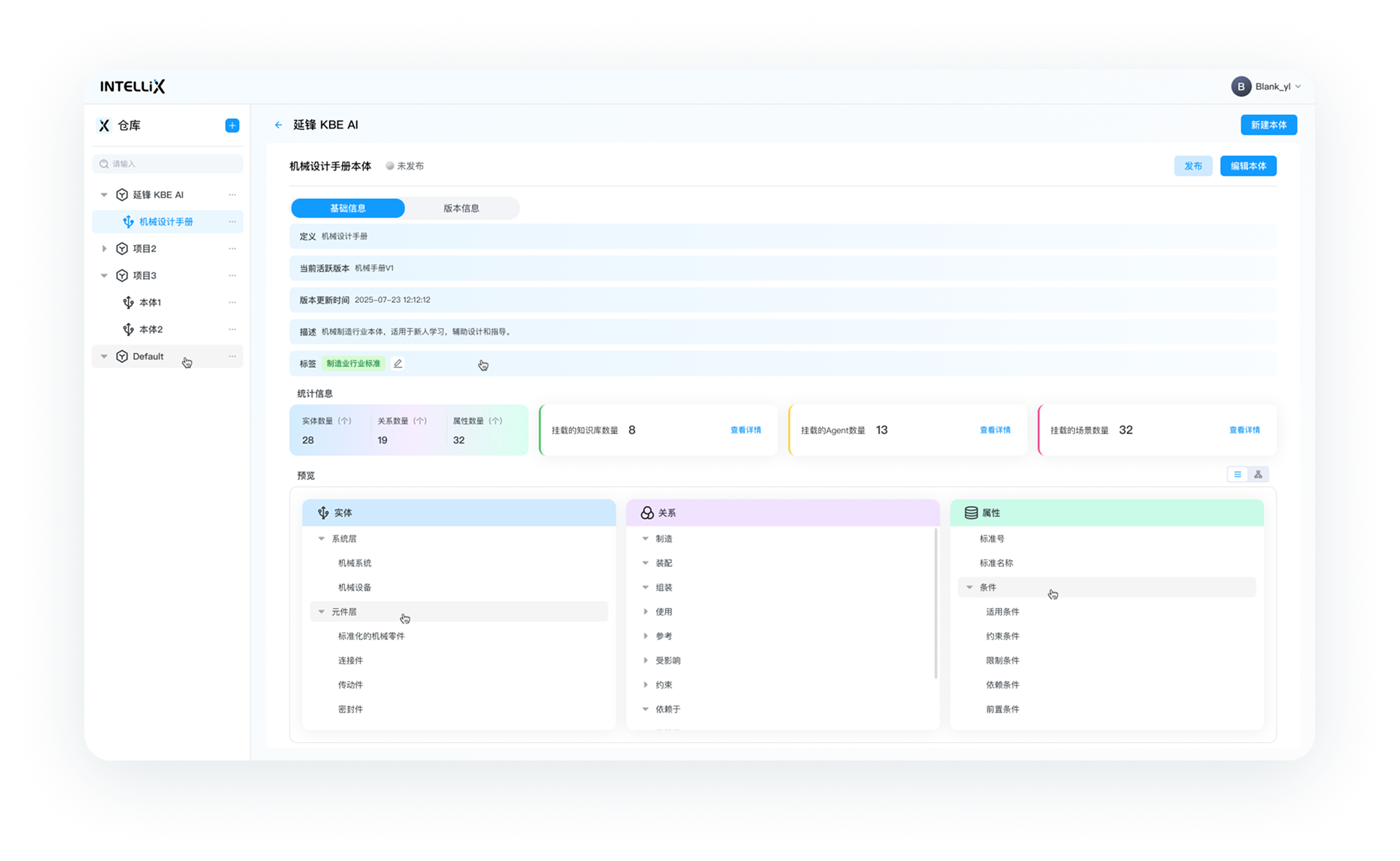Open the more options dots for 机械设计手册
Screen dimensions: 1400x861
click(x=232, y=222)
